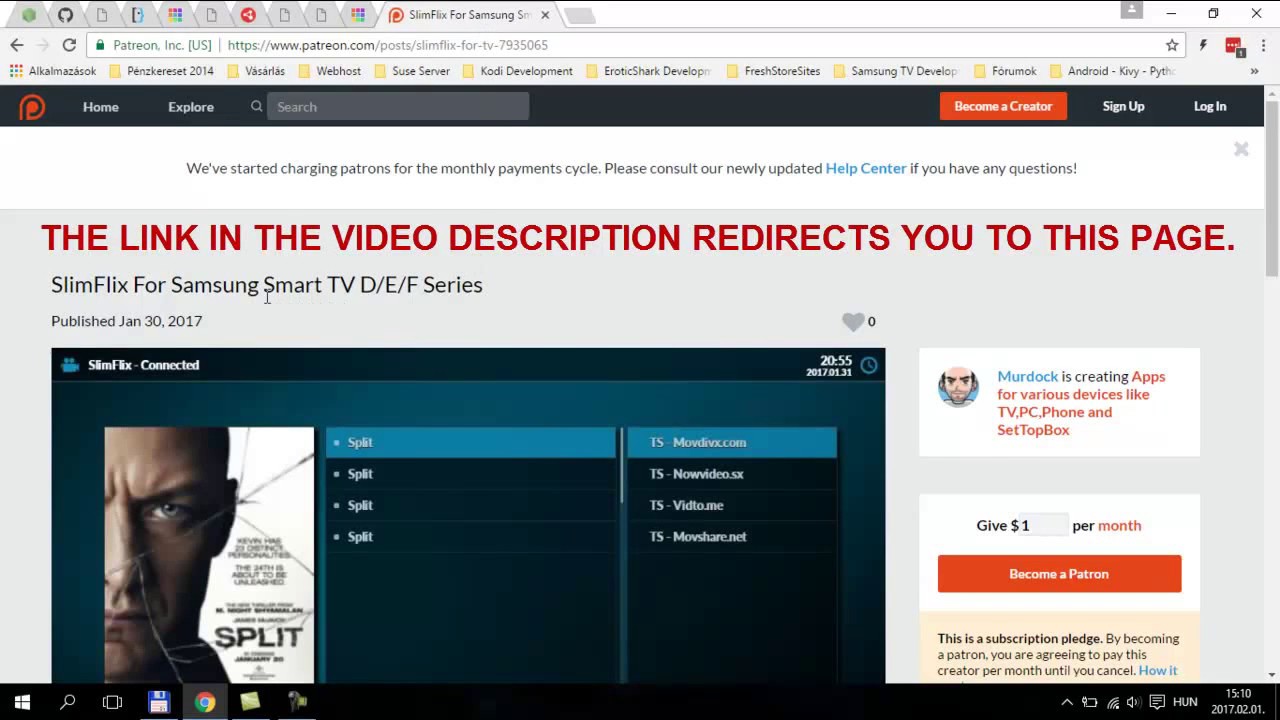This screenshot has height=720, width=1280.
Task: Open taskbar search icon
Action: click(68, 702)
